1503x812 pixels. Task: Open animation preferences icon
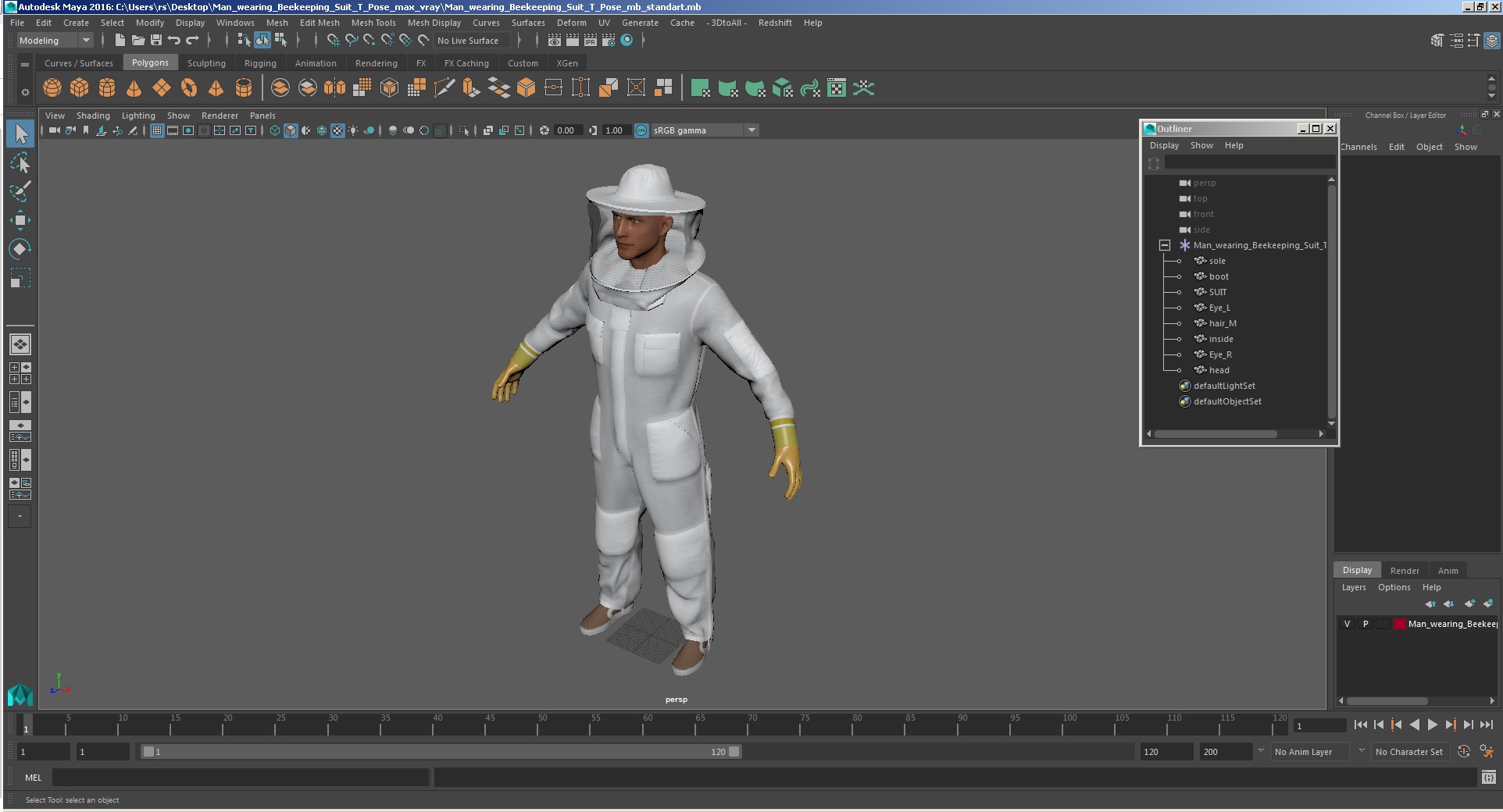[1487, 752]
